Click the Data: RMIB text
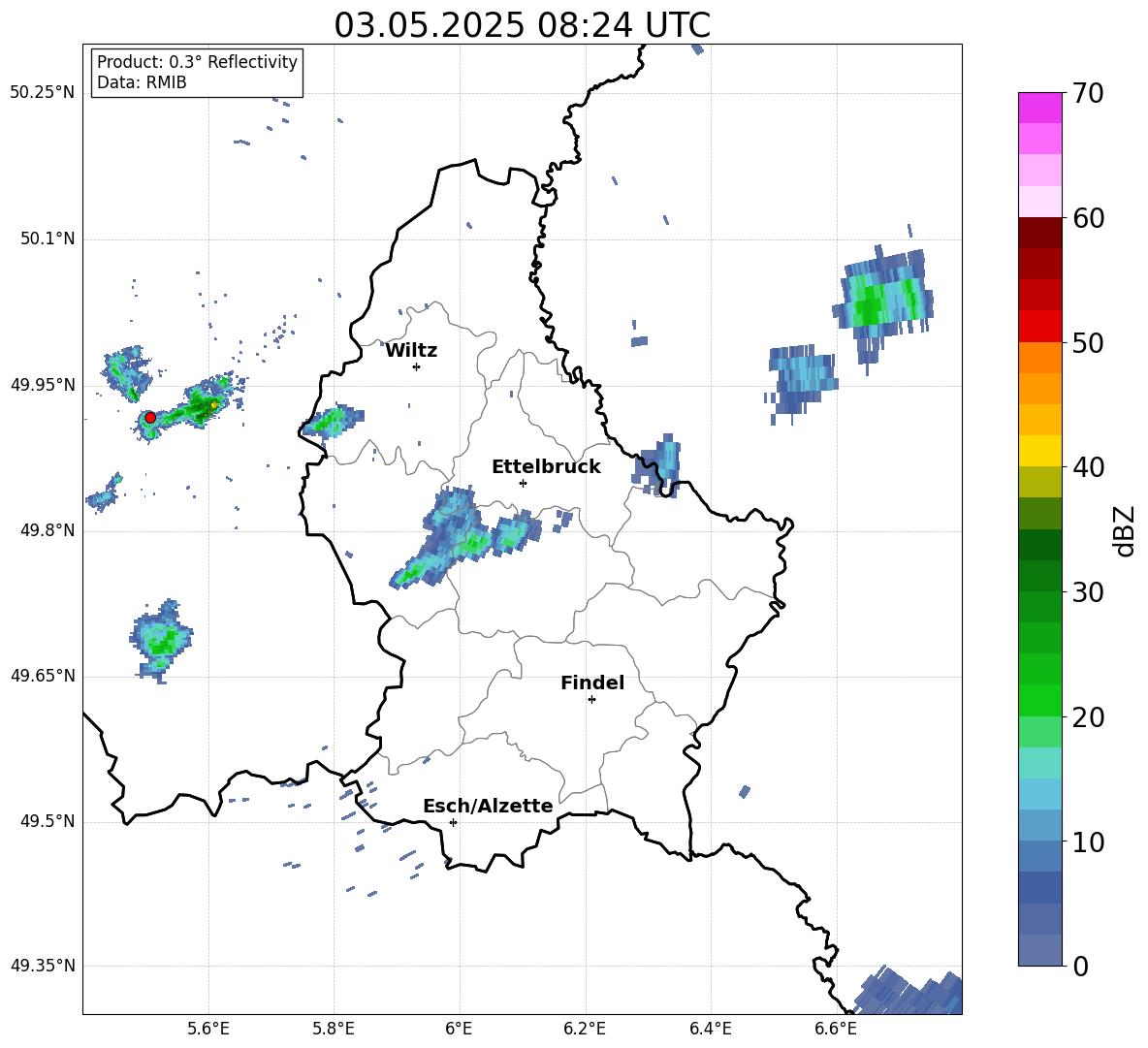1148x1048 pixels. pos(142,82)
